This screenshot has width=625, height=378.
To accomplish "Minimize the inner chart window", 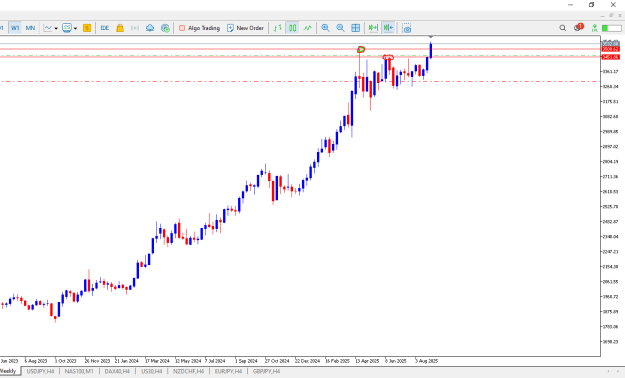I will click(603, 16).
